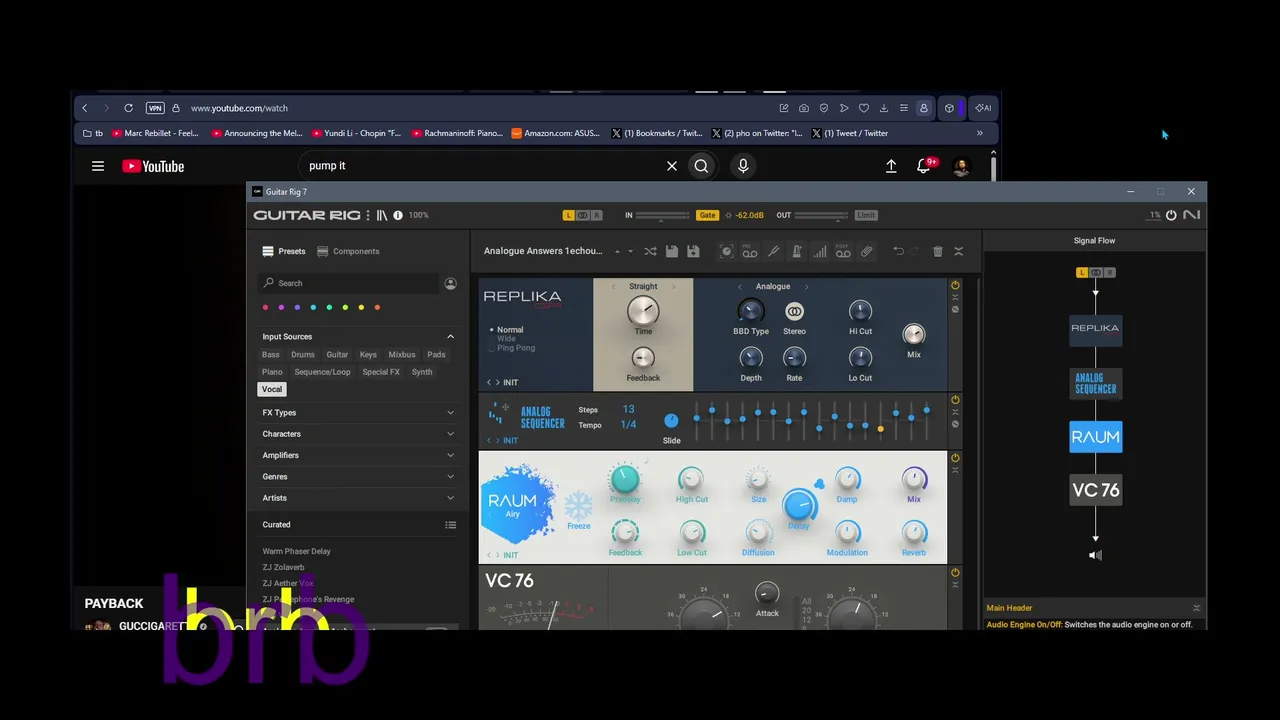Click the Native Instruments NI logo

(1191, 215)
